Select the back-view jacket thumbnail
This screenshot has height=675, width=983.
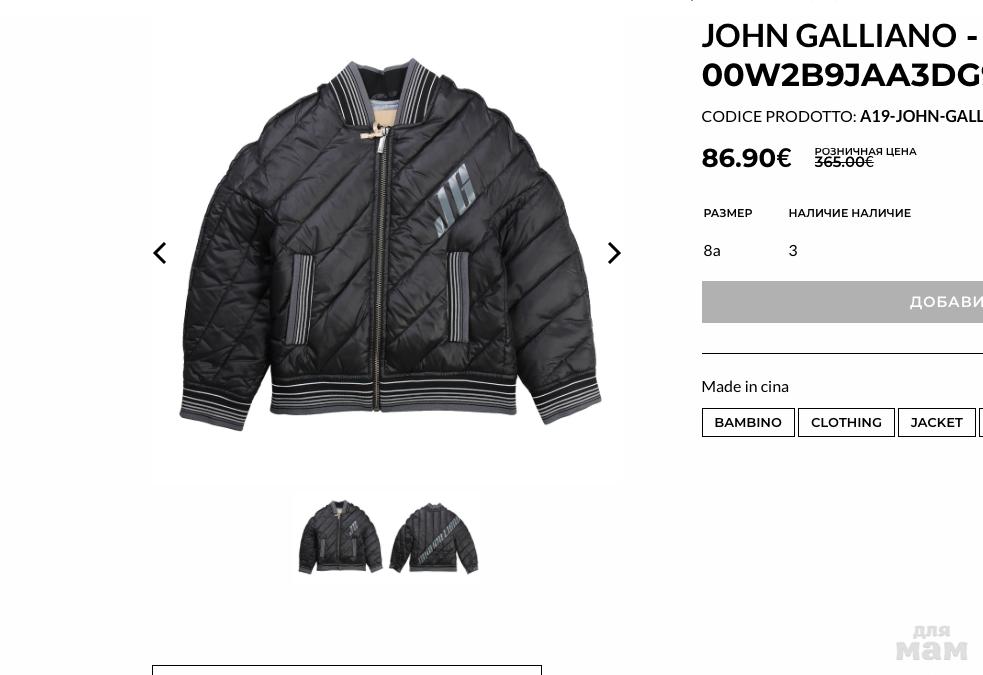[x=434, y=537]
